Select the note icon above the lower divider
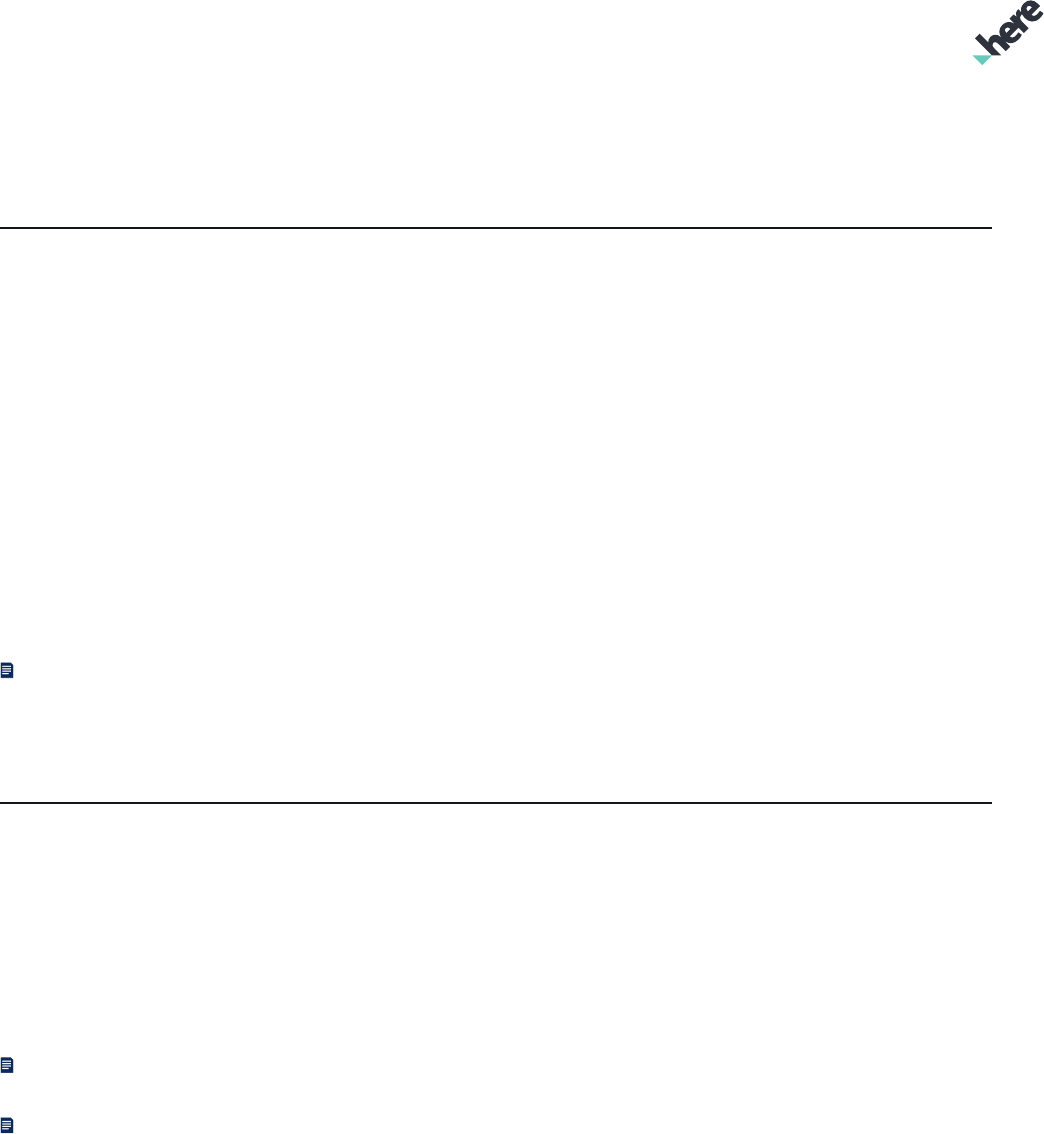Image resolution: width=1044 pixels, height=1134 pixels. point(7,670)
